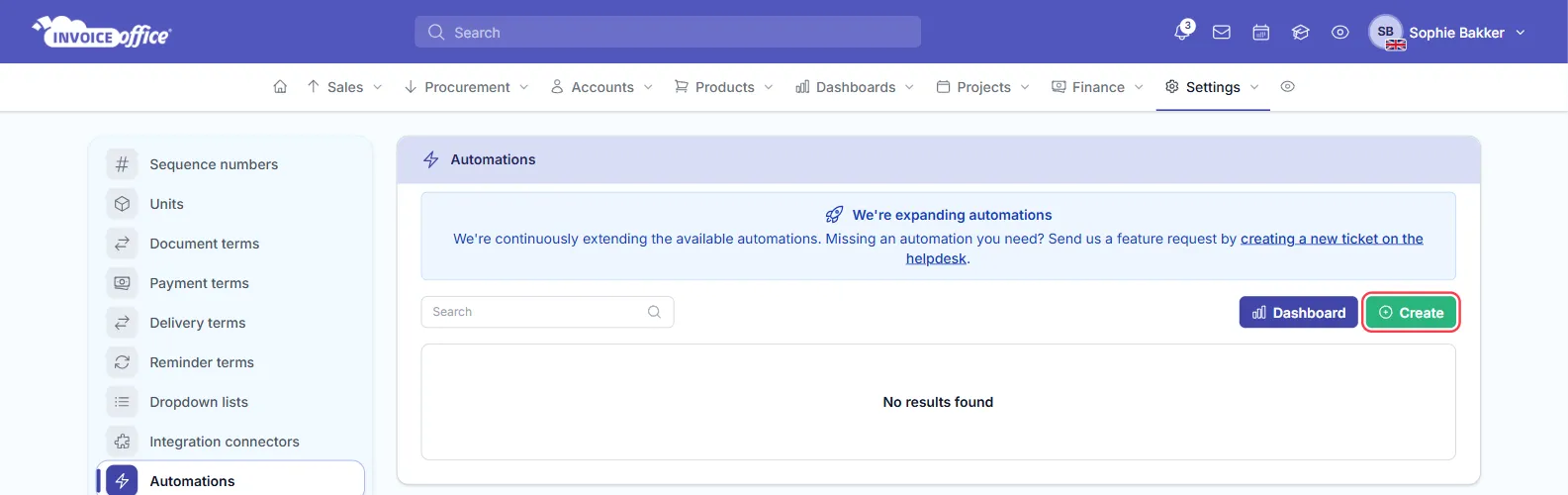Go to home via house icon
Image resolution: width=1568 pixels, height=495 pixels.
[x=280, y=87]
